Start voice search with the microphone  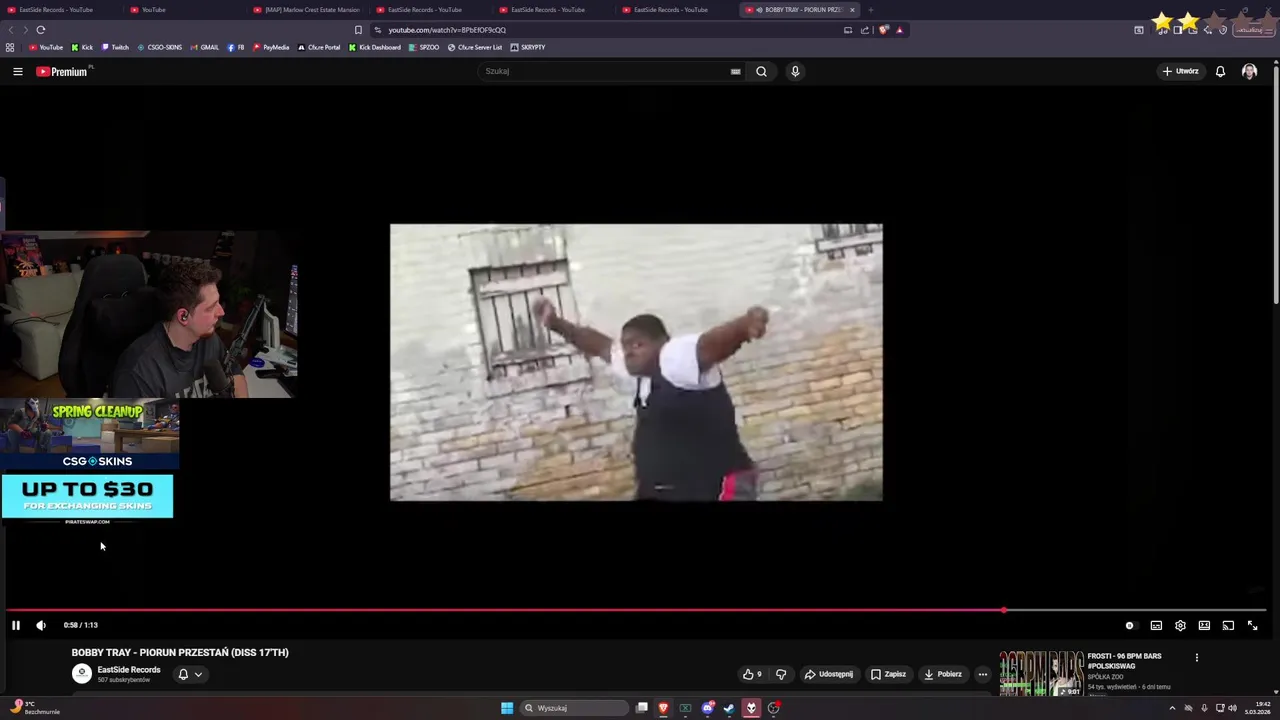click(x=795, y=71)
